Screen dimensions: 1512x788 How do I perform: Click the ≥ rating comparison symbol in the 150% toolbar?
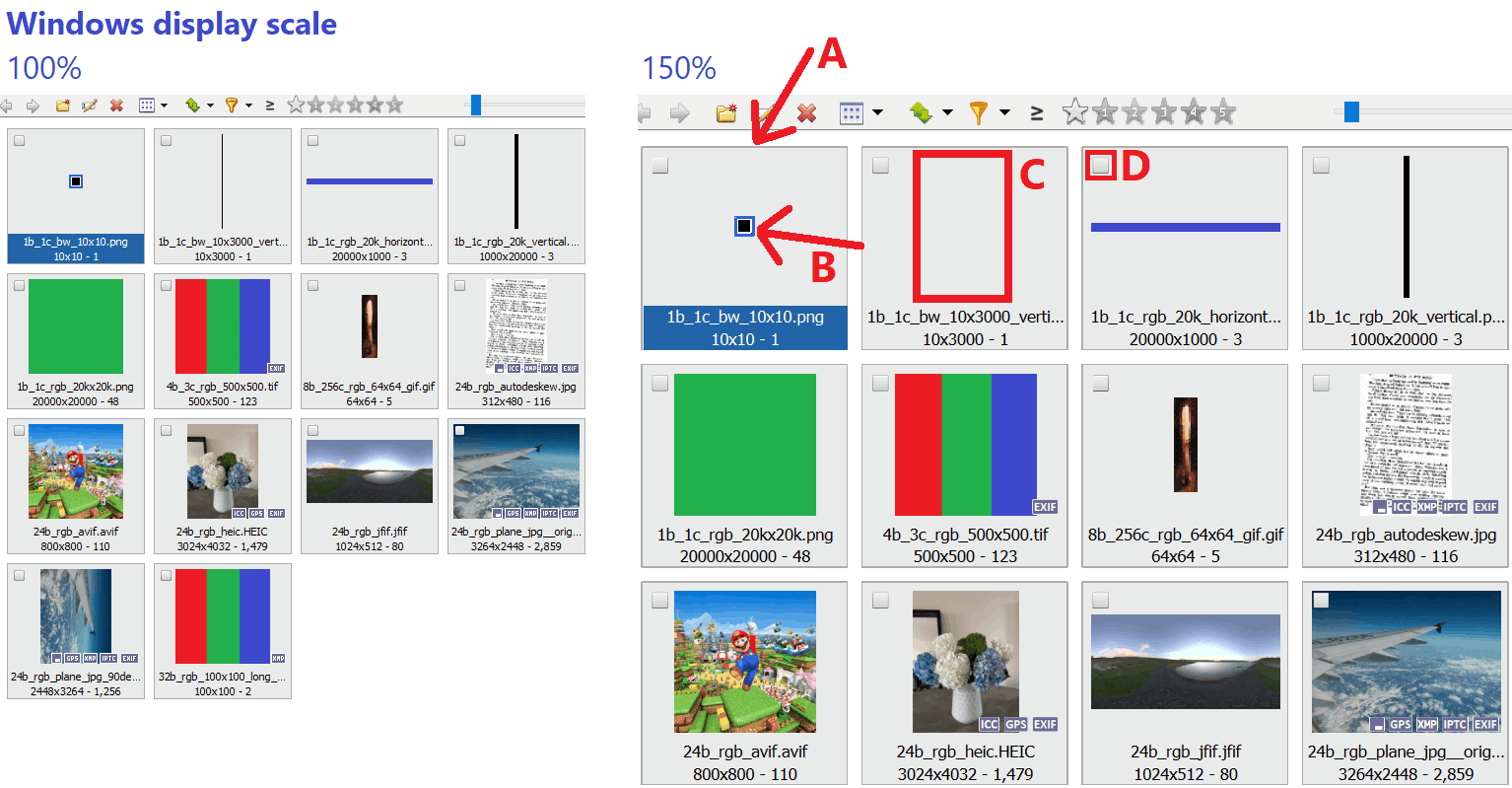point(1037,113)
